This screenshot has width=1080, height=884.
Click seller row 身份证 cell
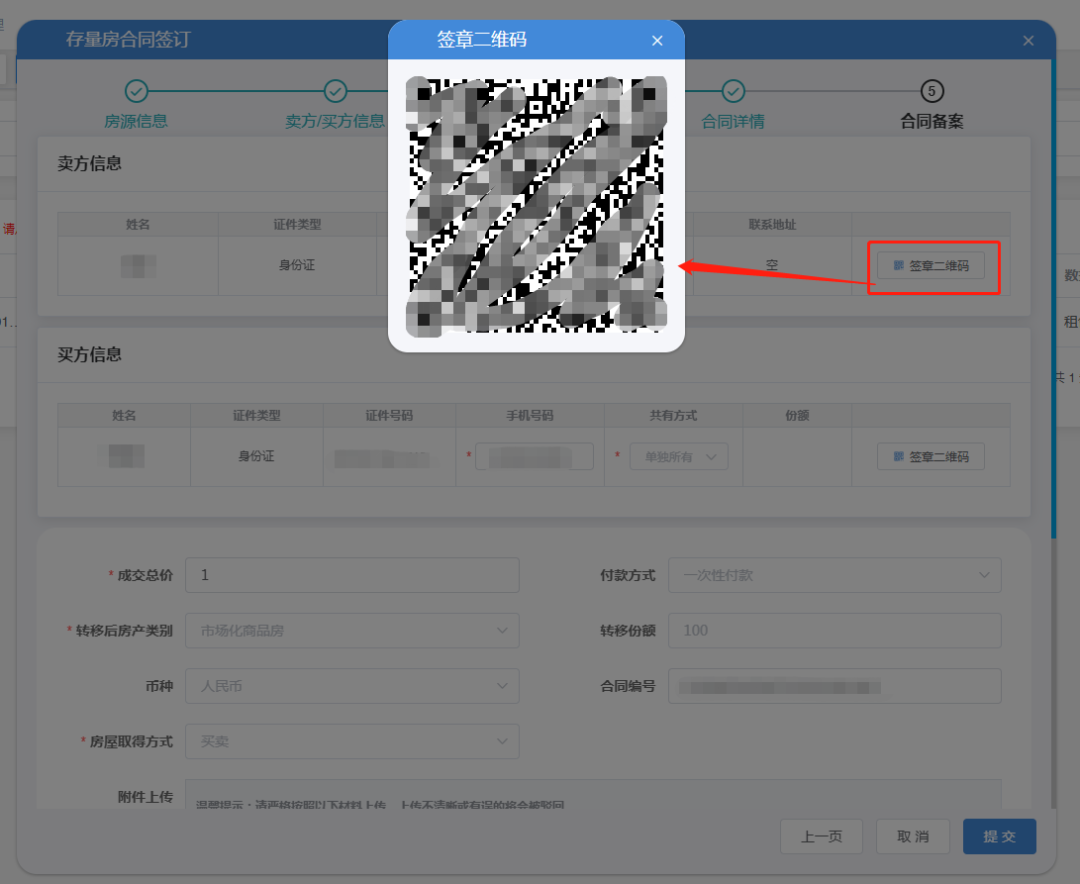point(297,265)
